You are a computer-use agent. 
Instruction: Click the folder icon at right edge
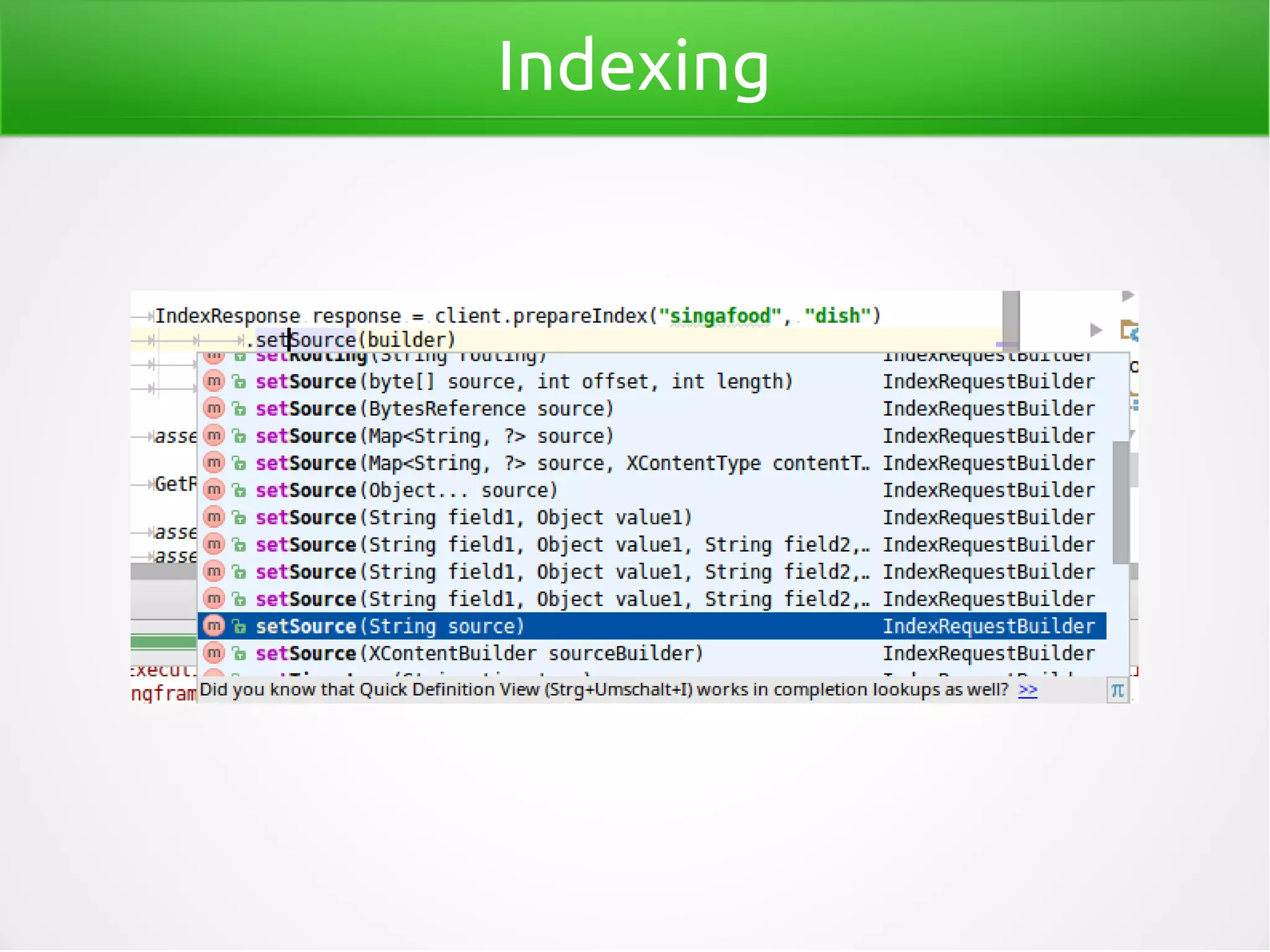(1129, 330)
